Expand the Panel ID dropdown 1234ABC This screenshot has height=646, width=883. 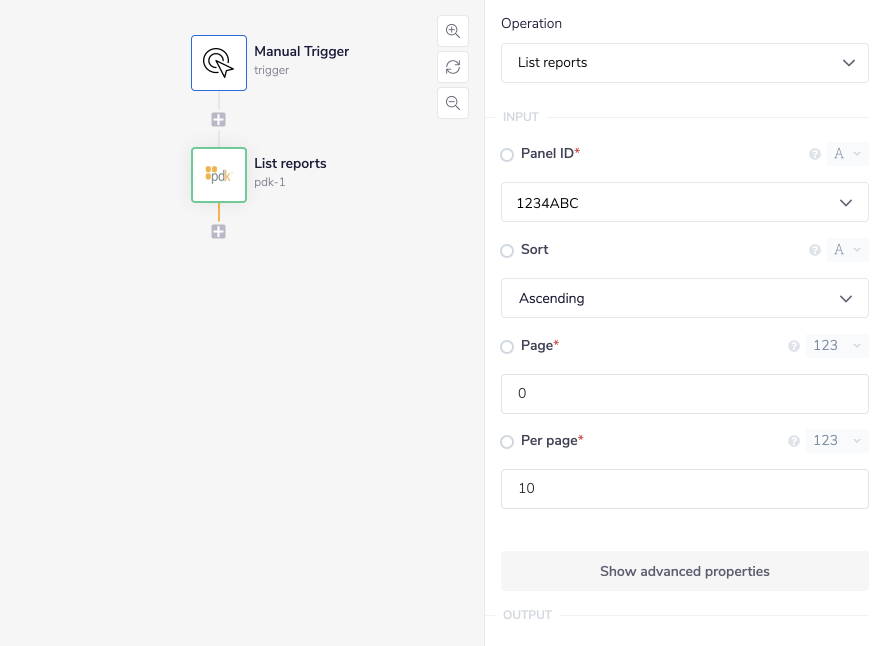click(x=684, y=203)
